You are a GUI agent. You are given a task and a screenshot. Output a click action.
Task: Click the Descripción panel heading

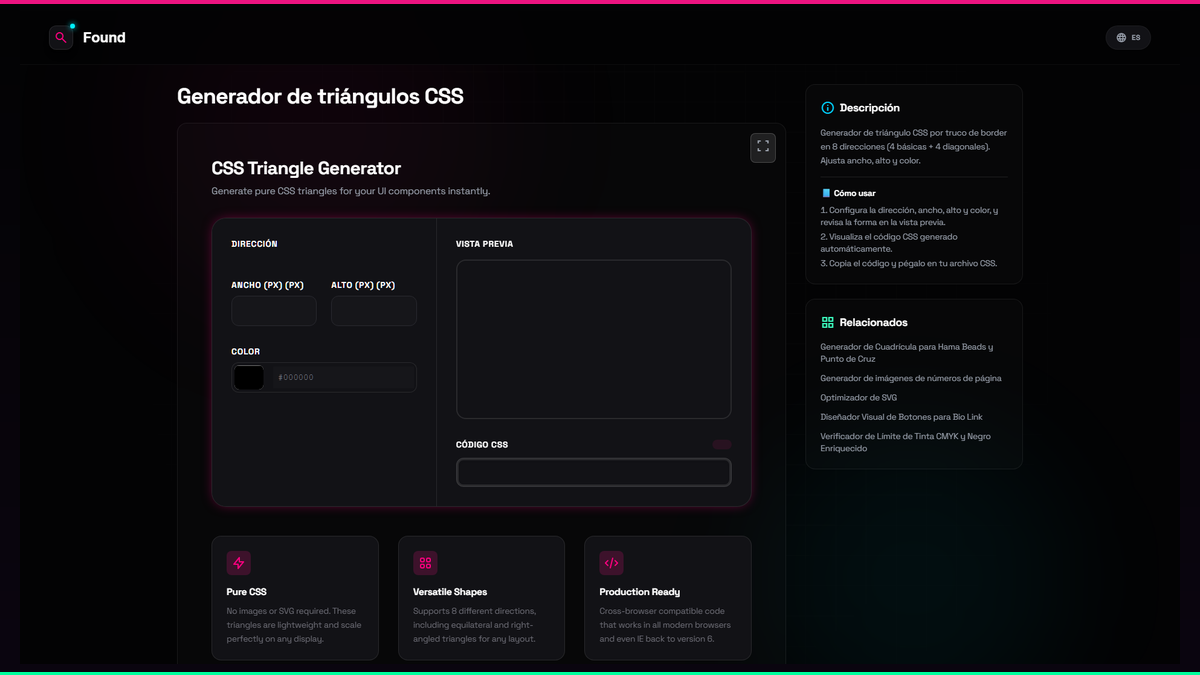pyautogui.click(x=869, y=108)
